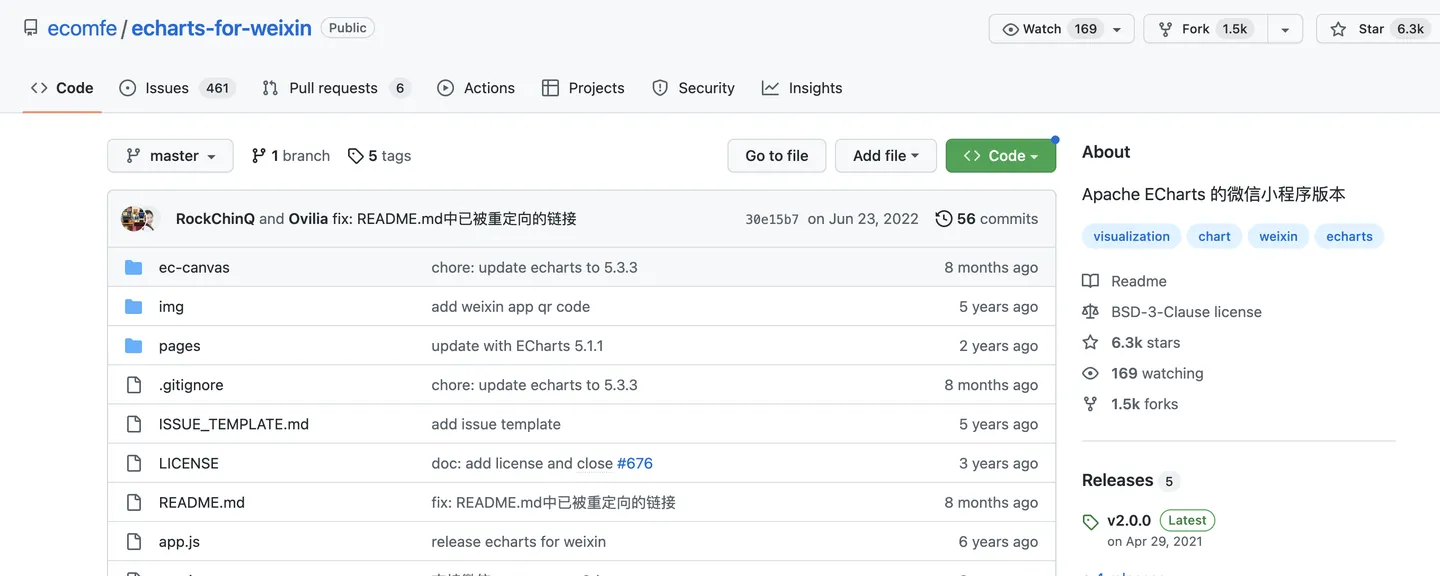
Task: Click the eye icon beside 169 watching
Action: pos(1090,373)
